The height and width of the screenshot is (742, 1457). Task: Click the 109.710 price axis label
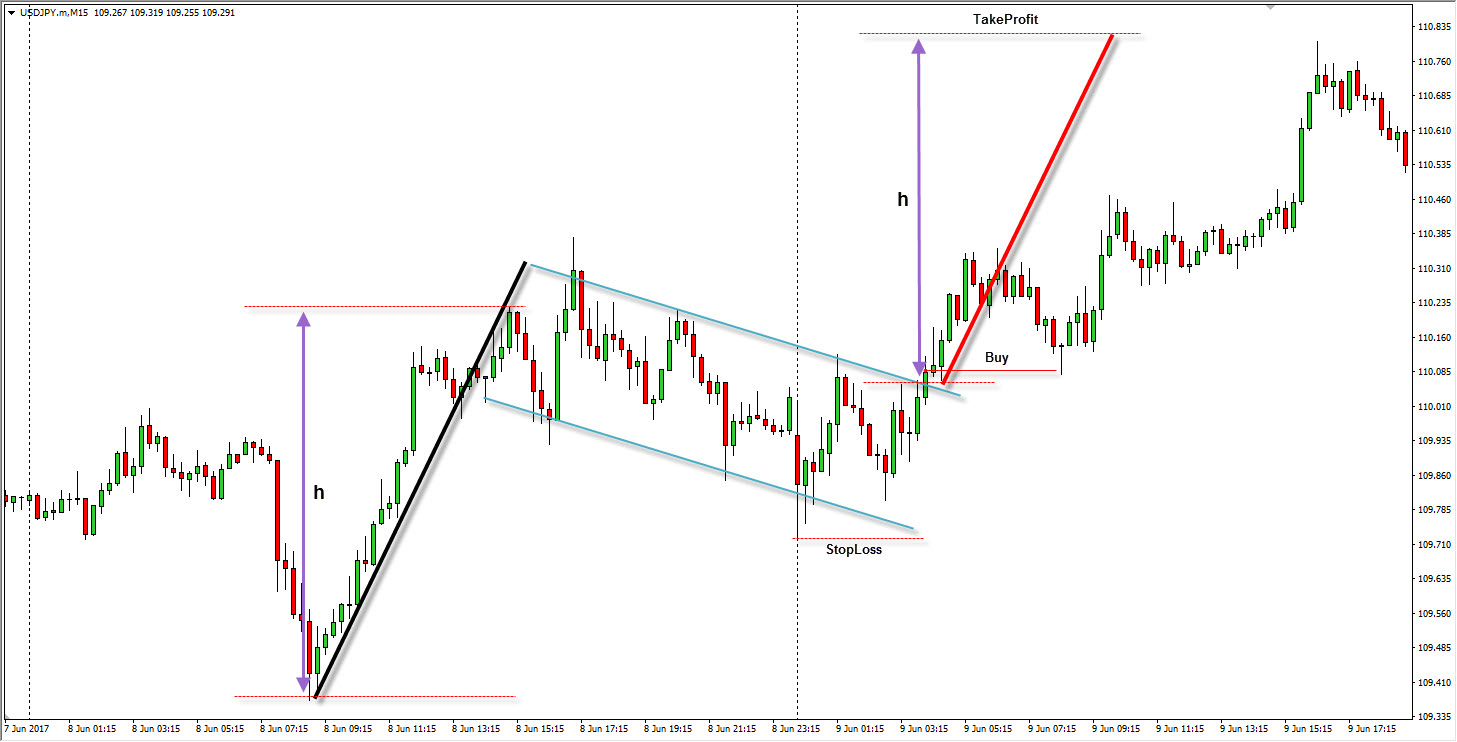tap(1434, 545)
